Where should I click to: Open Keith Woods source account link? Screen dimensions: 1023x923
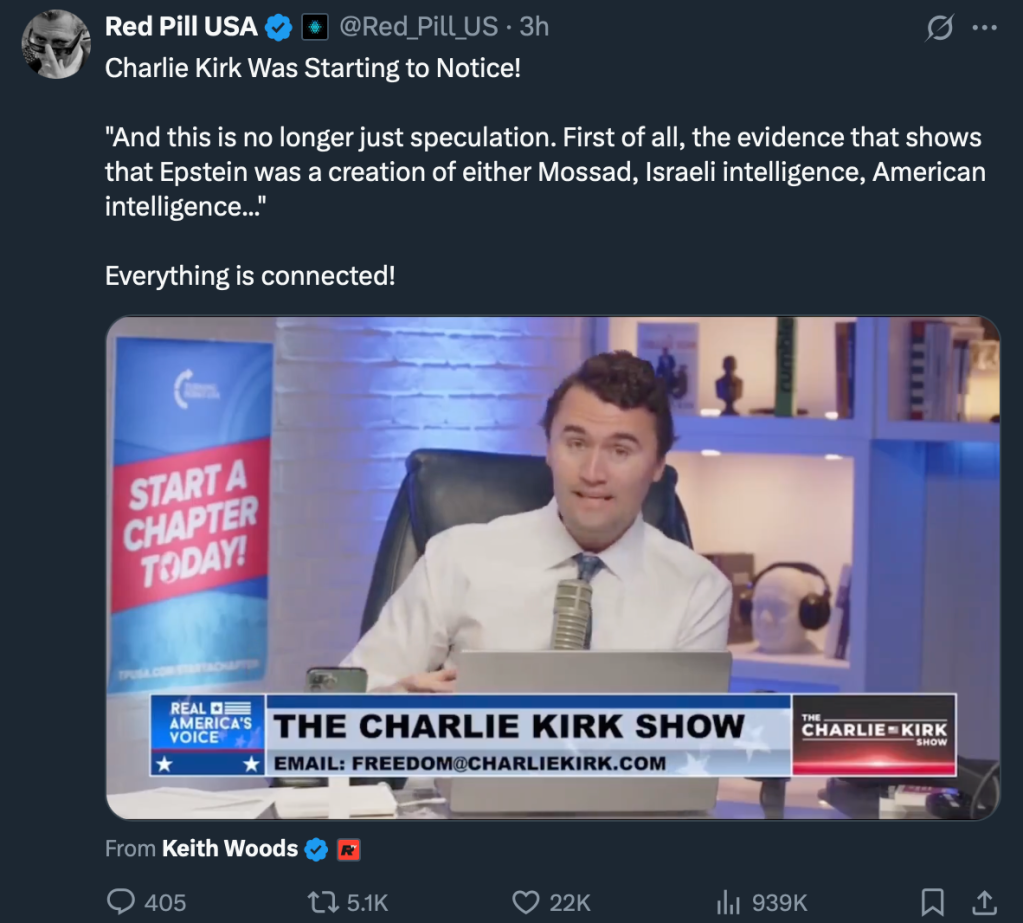(x=230, y=849)
